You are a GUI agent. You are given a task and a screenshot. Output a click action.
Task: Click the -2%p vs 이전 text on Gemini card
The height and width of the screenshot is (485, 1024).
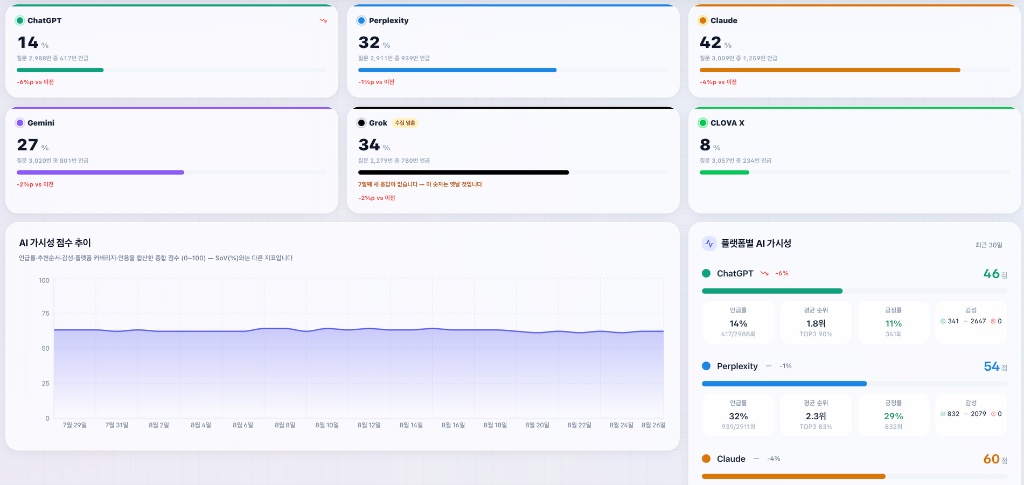[x=35, y=185]
